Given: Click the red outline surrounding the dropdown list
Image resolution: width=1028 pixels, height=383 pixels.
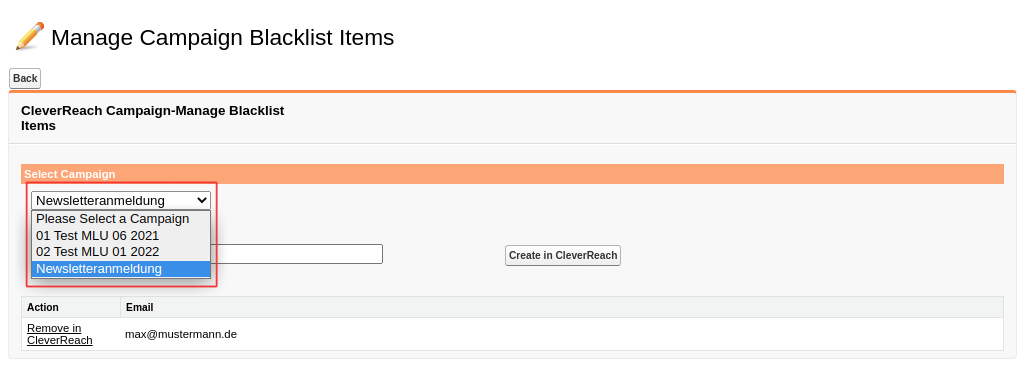Looking at the screenshot, I should click(121, 183).
